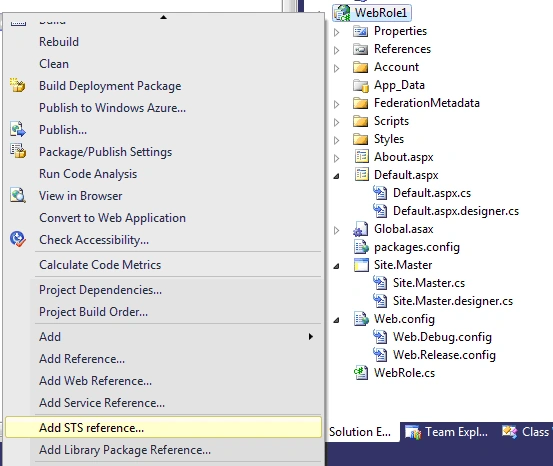This screenshot has width=553, height=466.
Task: Collapse the Web.config node
Action: pos(336,320)
